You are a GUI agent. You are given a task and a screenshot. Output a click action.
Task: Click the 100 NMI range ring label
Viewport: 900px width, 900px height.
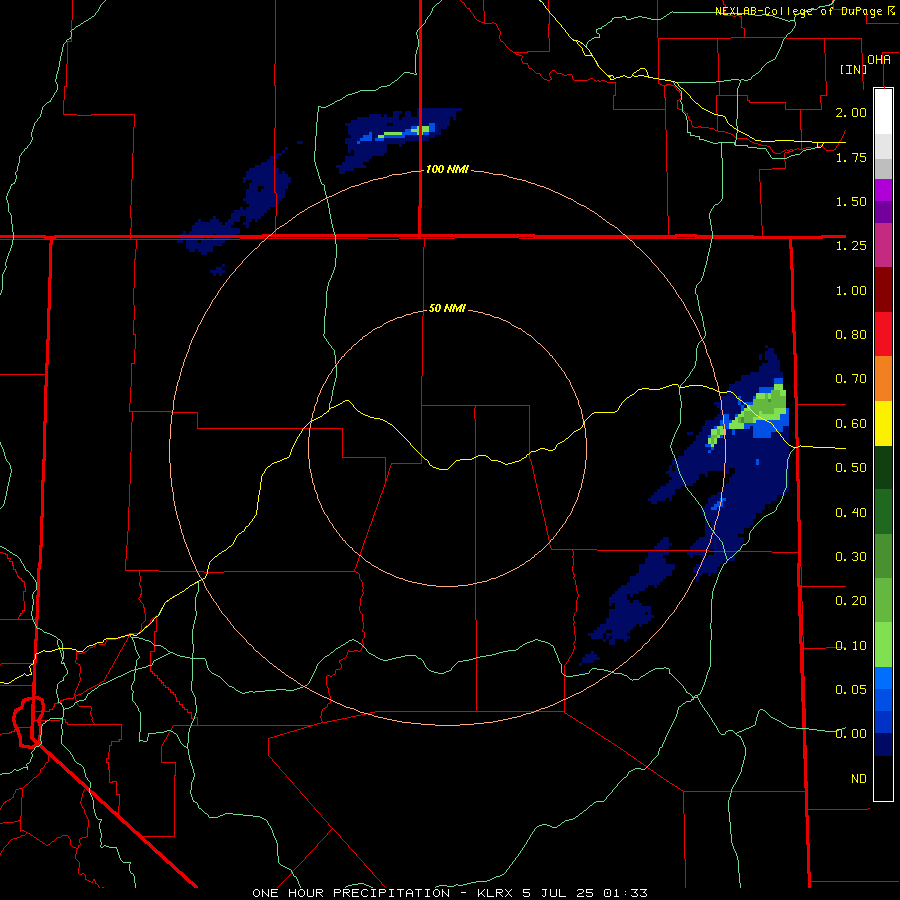pyautogui.click(x=447, y=169)
